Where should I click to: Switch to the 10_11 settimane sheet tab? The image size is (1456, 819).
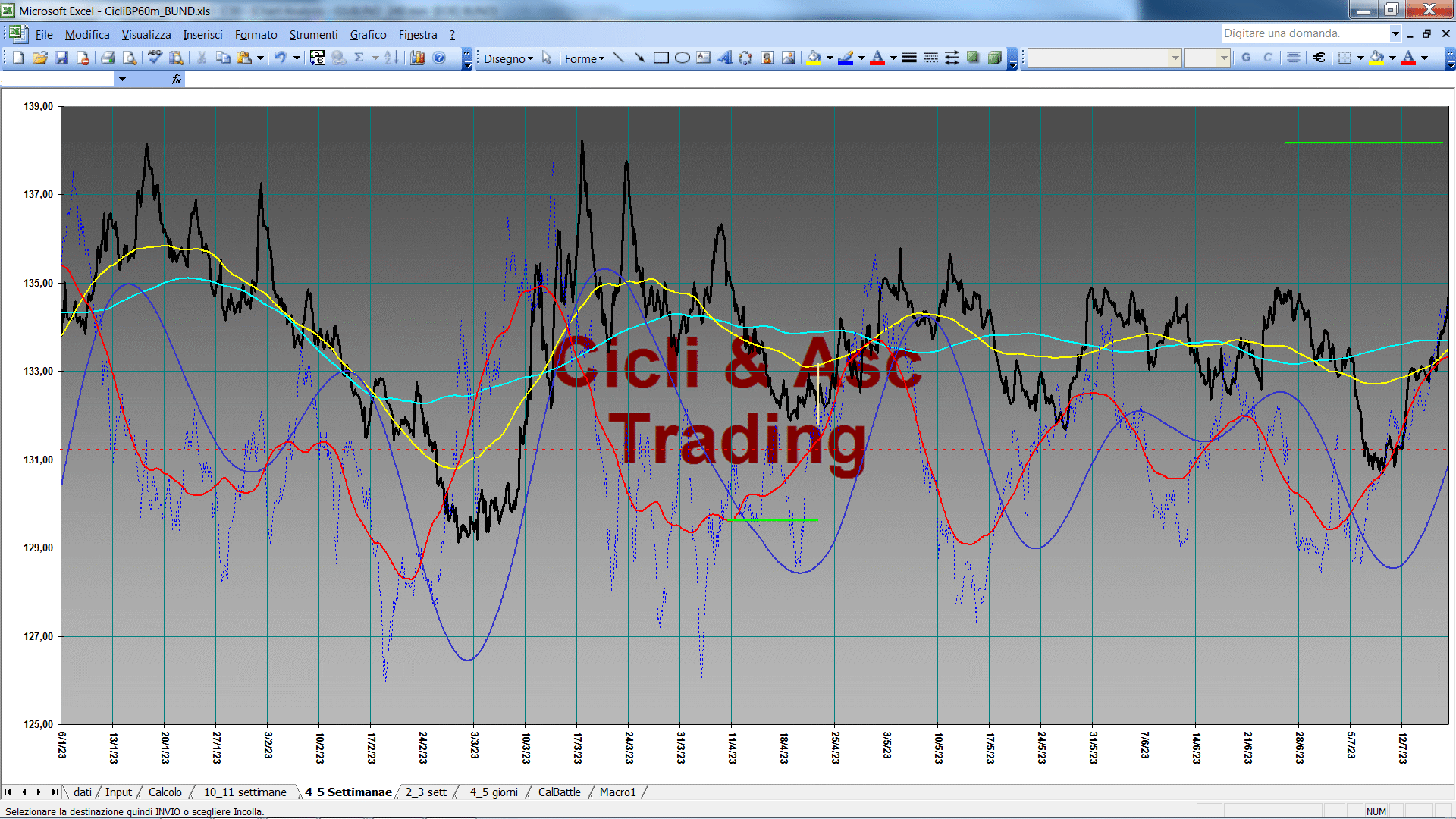pos(245,792)
